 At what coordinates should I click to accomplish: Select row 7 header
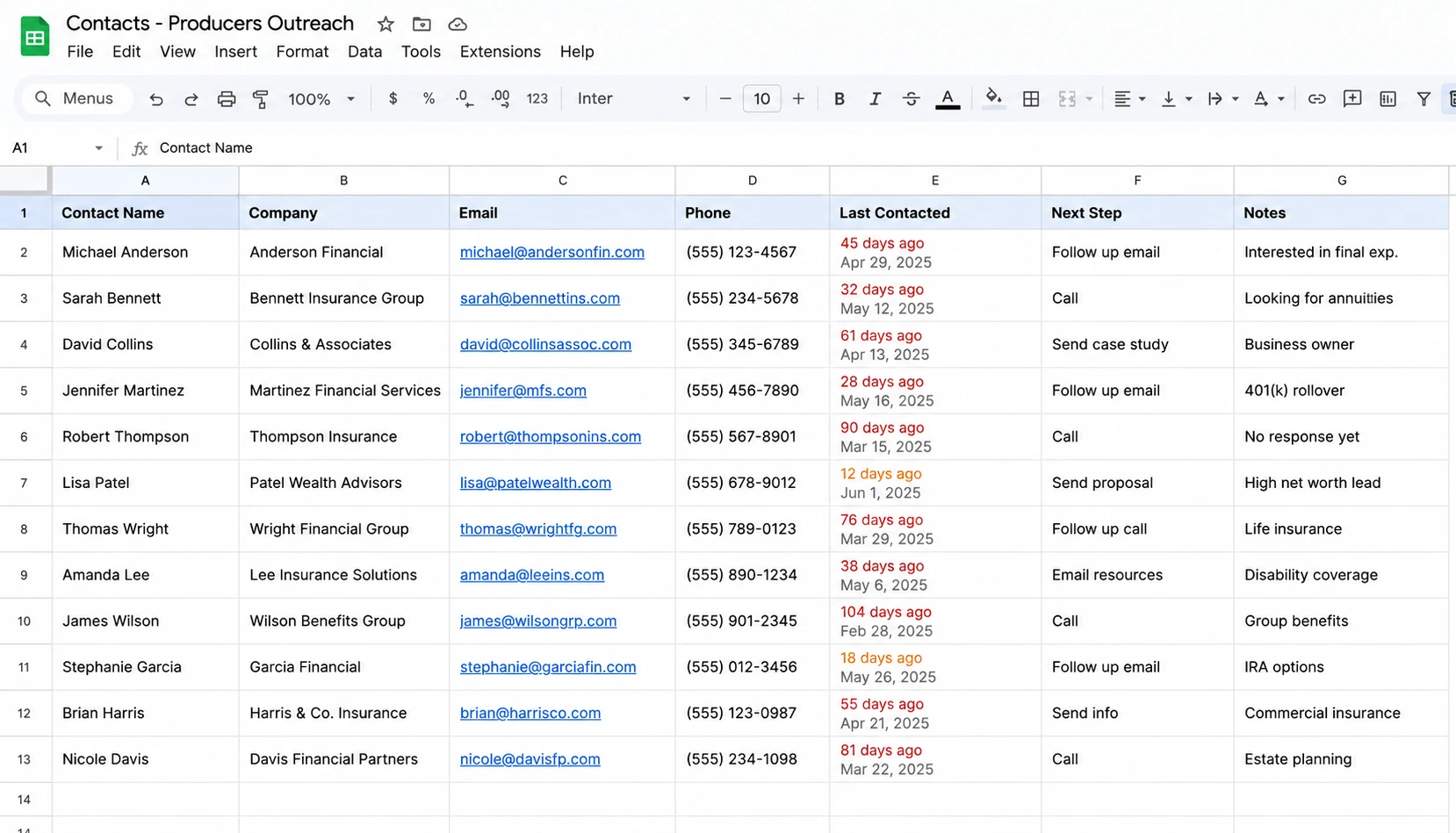coord(25,483)
